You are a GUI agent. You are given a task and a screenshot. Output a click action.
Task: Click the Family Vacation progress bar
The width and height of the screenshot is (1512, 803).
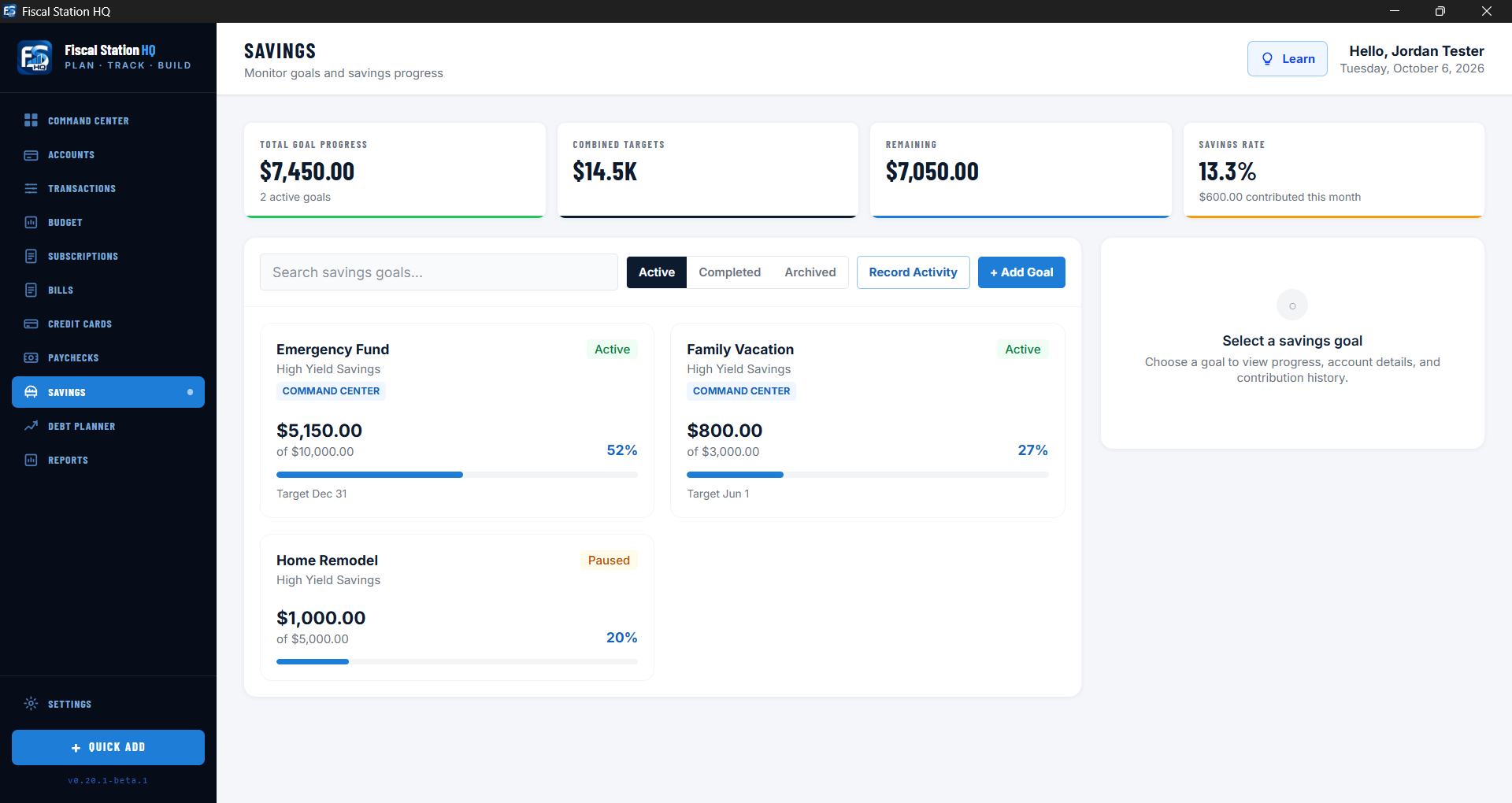(868, 475)
